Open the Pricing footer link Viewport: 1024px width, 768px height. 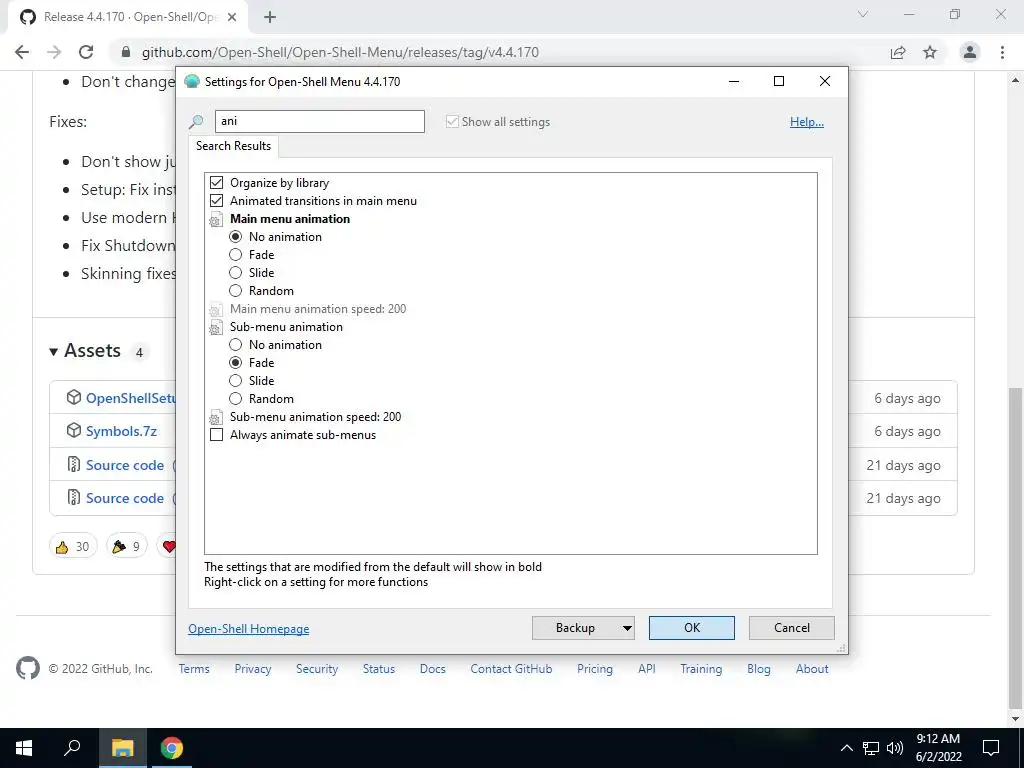click(595, 669)
